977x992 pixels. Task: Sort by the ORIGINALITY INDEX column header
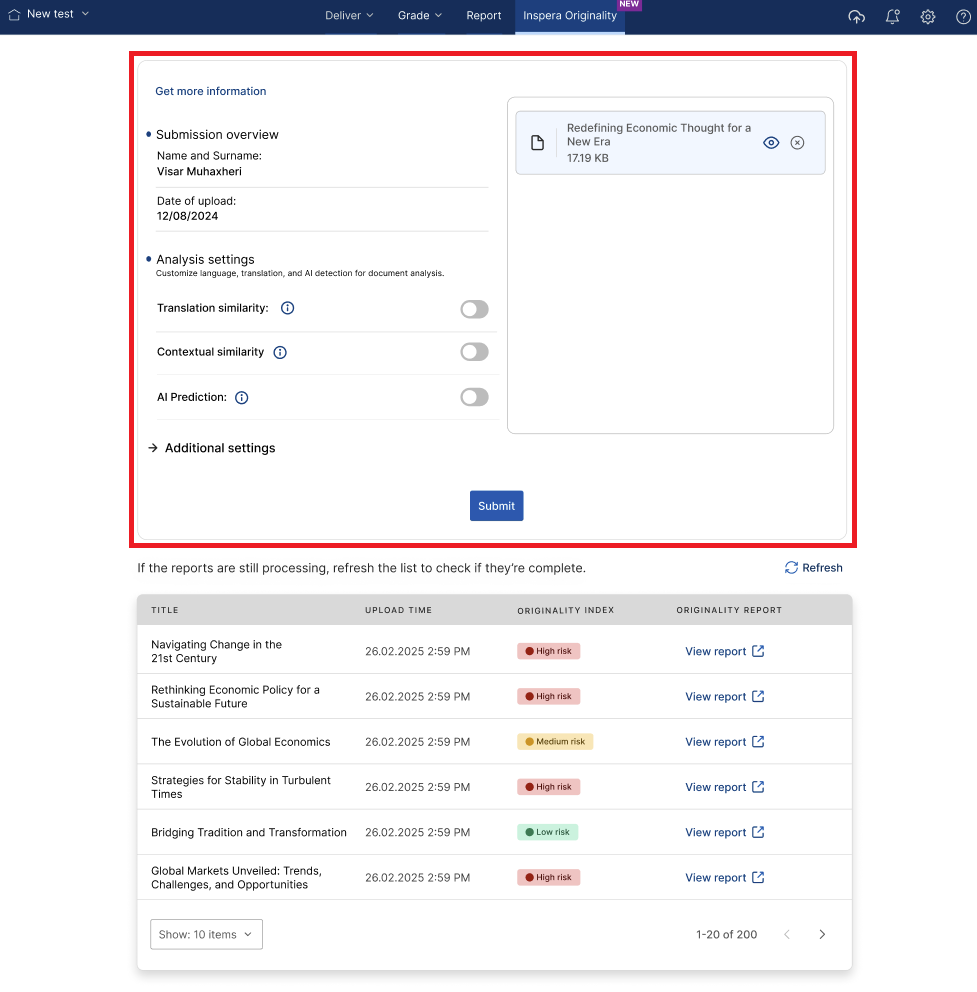[566, 611]
